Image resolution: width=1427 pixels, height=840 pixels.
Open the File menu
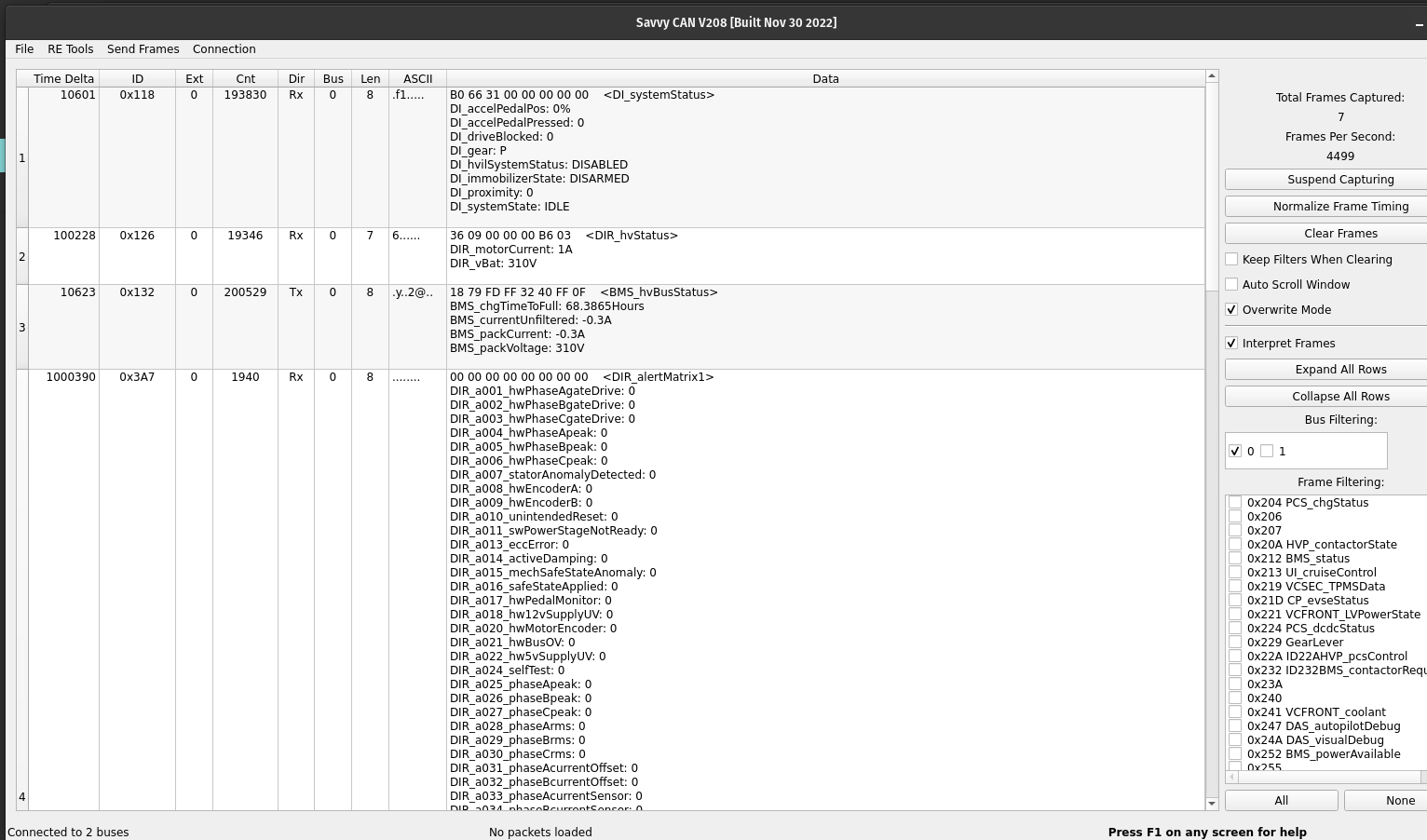click(x=24, y=49)
